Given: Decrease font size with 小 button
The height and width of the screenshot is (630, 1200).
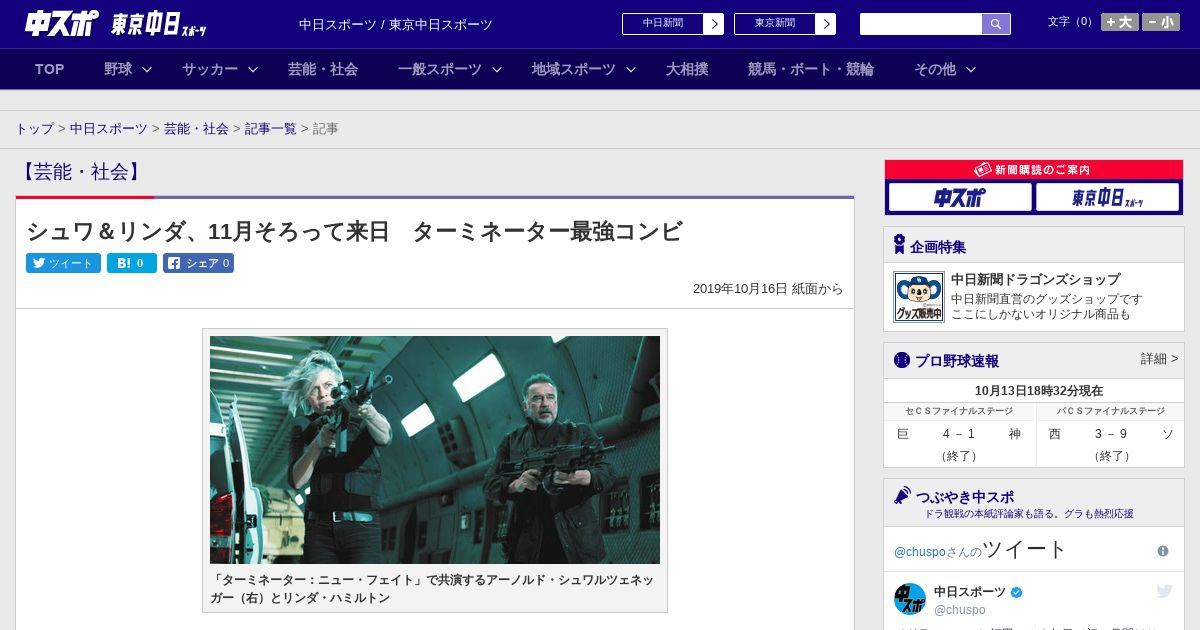Looking at the screenshot, I should tap(1161, 22).
